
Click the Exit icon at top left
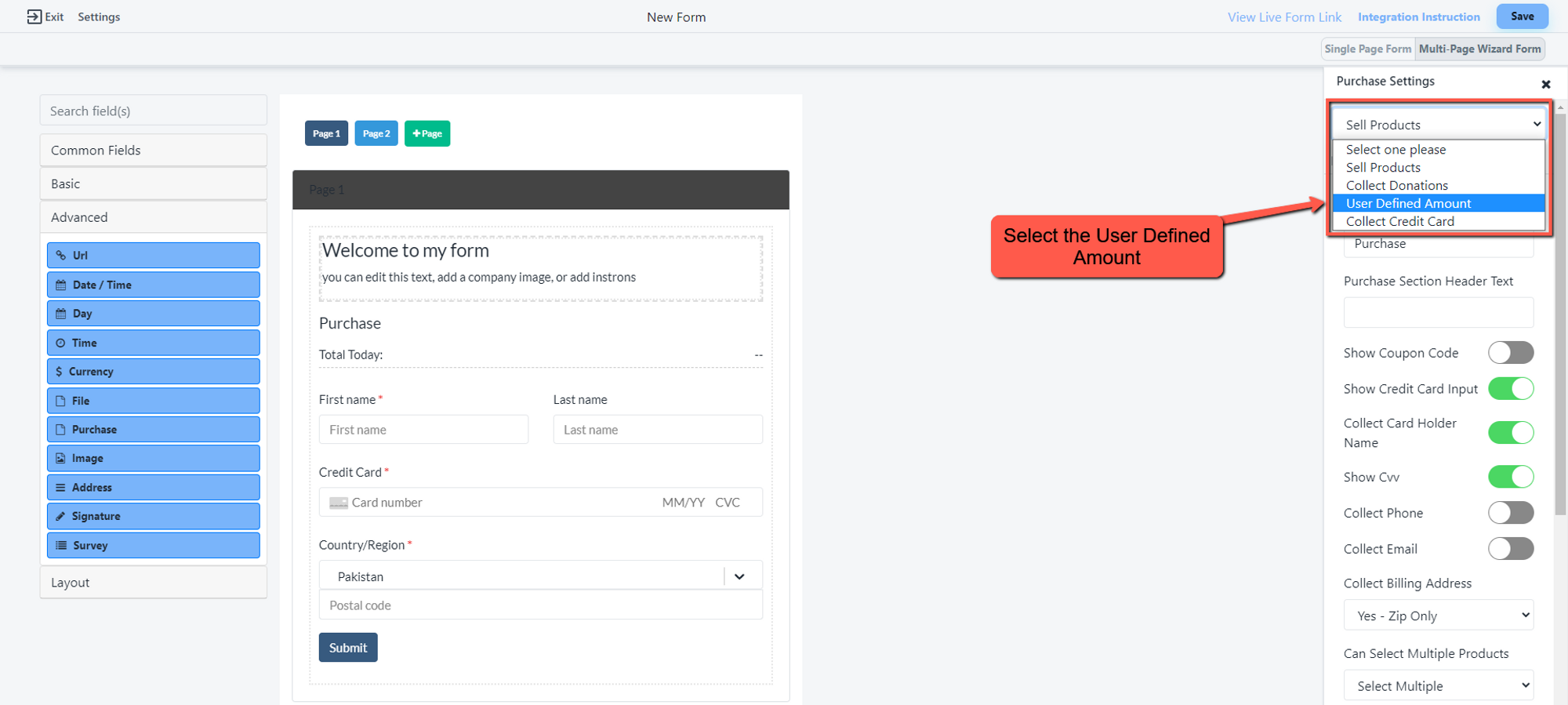coord(34,16)
